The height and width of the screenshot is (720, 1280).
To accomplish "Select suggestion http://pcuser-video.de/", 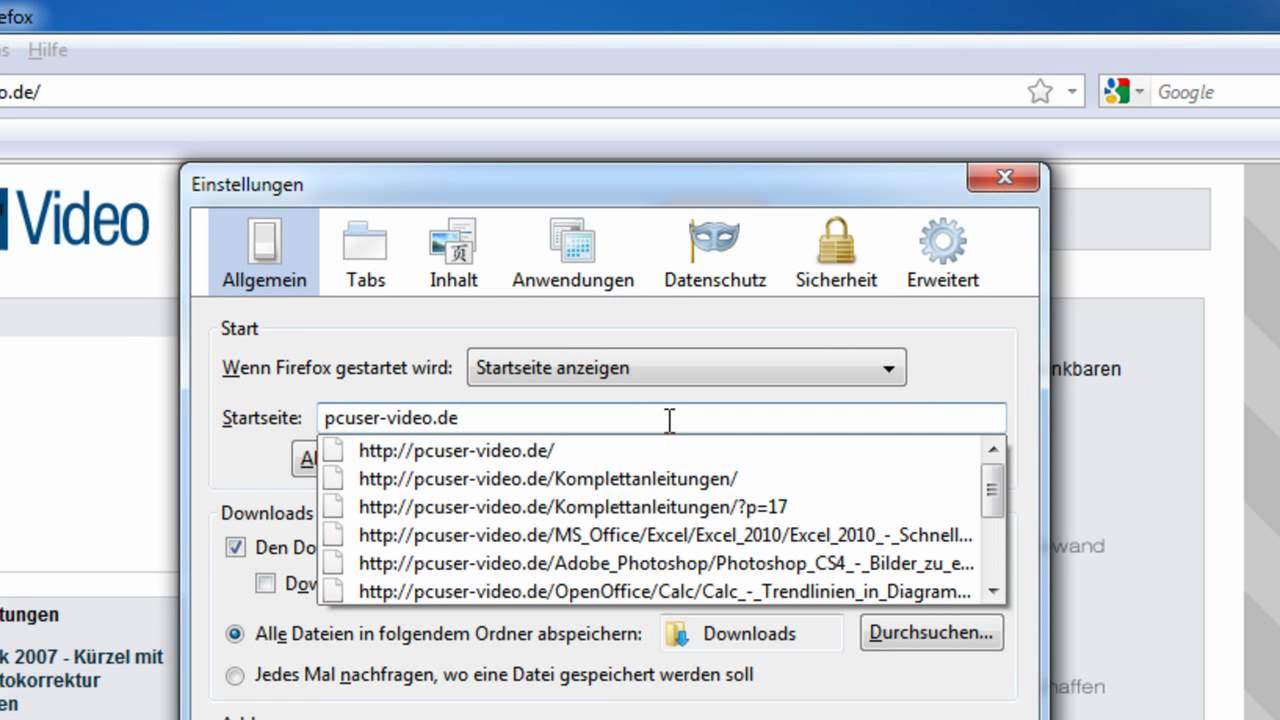I will coord(648,450).
